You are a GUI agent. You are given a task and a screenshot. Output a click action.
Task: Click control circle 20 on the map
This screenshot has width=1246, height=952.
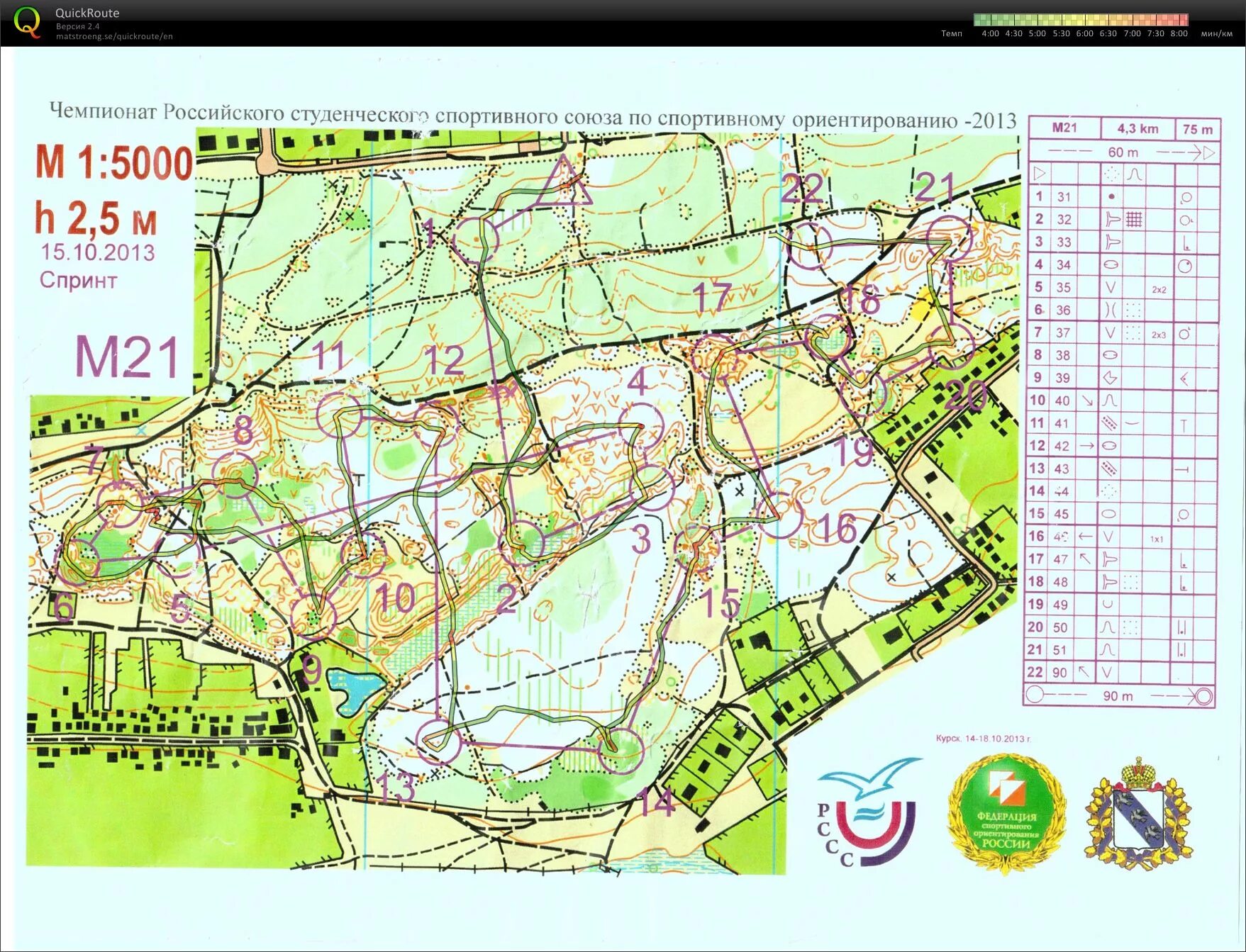(x=952, y=346)
